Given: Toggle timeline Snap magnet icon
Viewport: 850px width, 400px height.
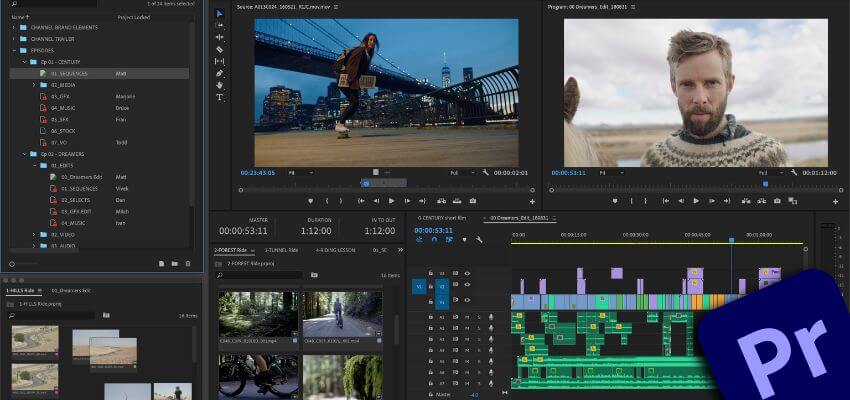Looking at the screenshot, I should click(x=434, y=240).
